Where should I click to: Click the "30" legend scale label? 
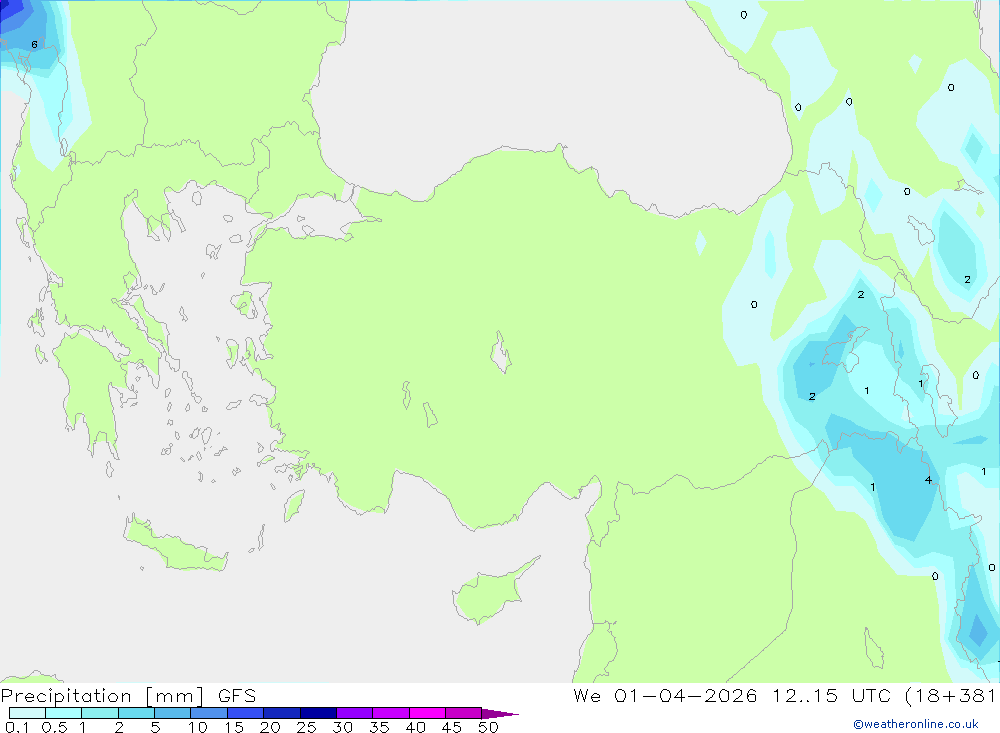(x=342, y=727)
